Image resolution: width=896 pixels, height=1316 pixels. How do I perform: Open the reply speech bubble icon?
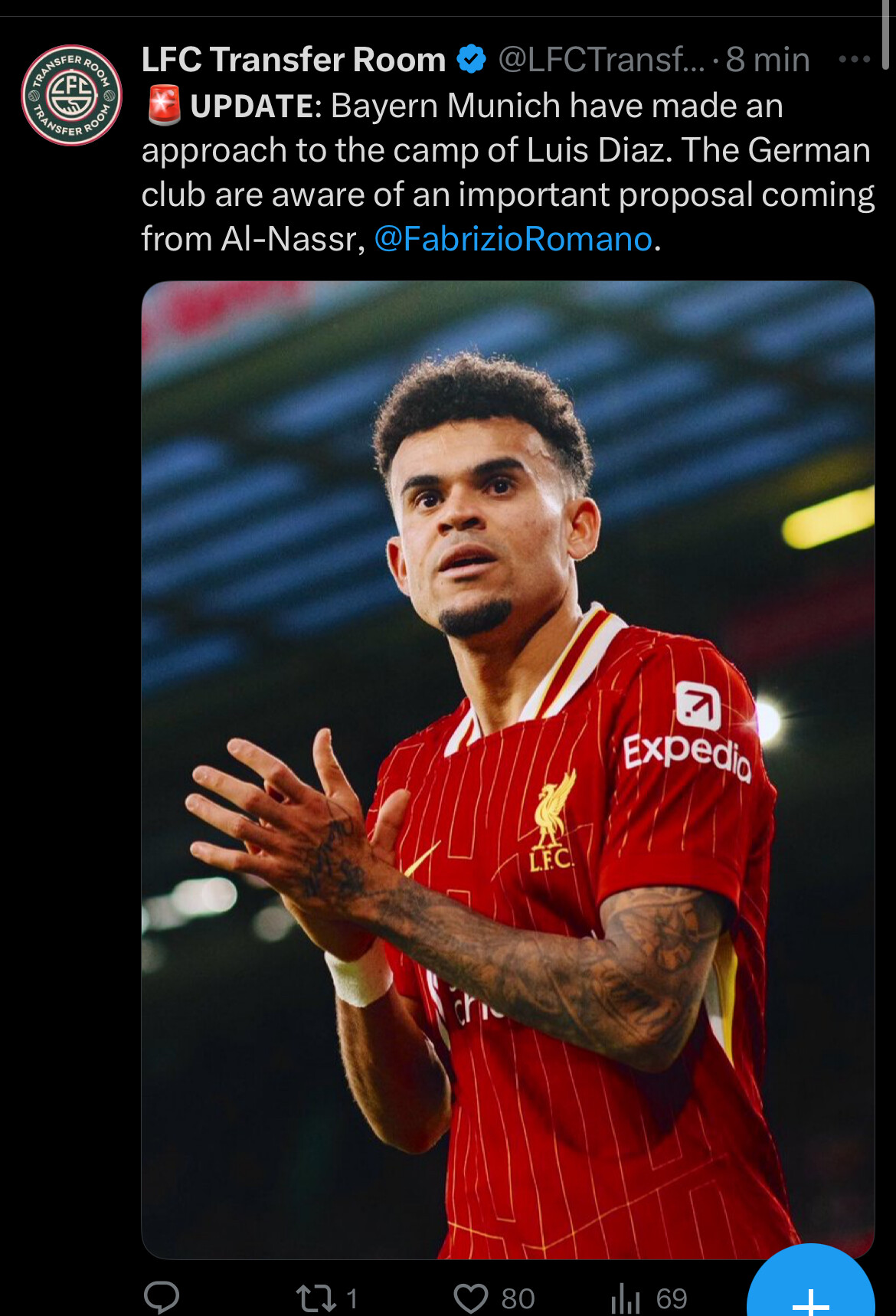162,1297
